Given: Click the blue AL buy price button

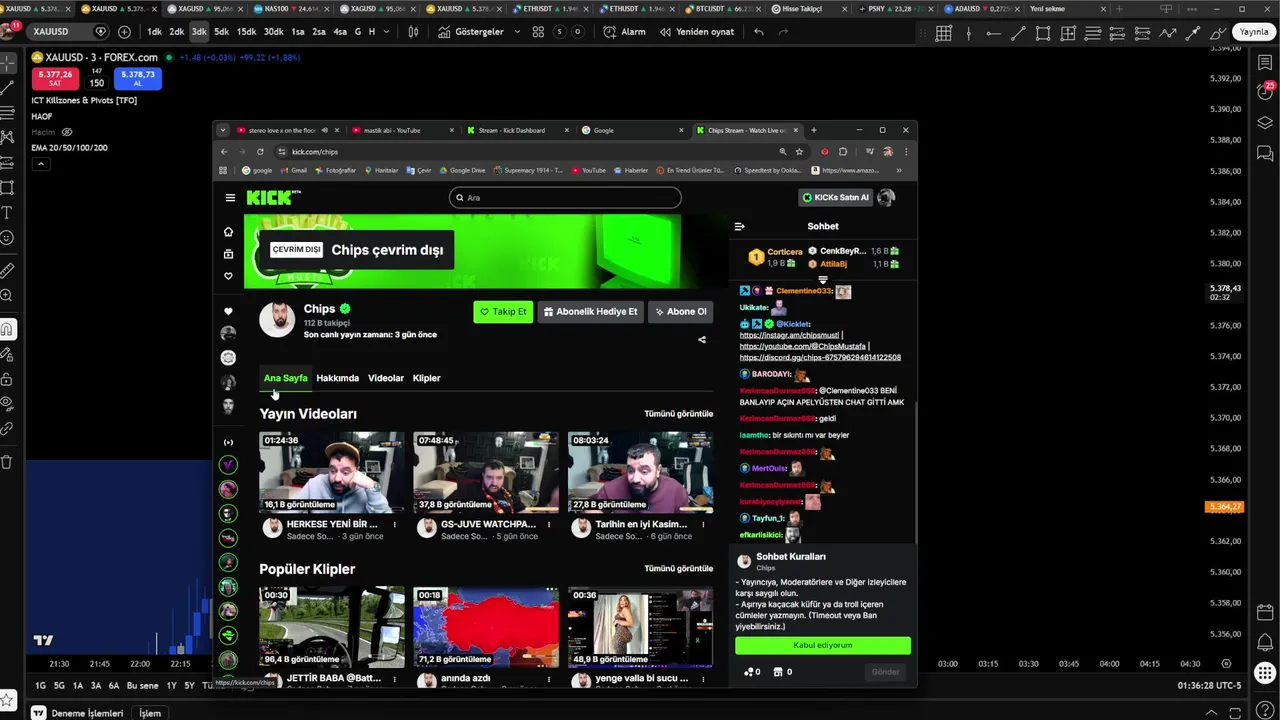Looking at the screenshot, I should click(x=138, y=79).
